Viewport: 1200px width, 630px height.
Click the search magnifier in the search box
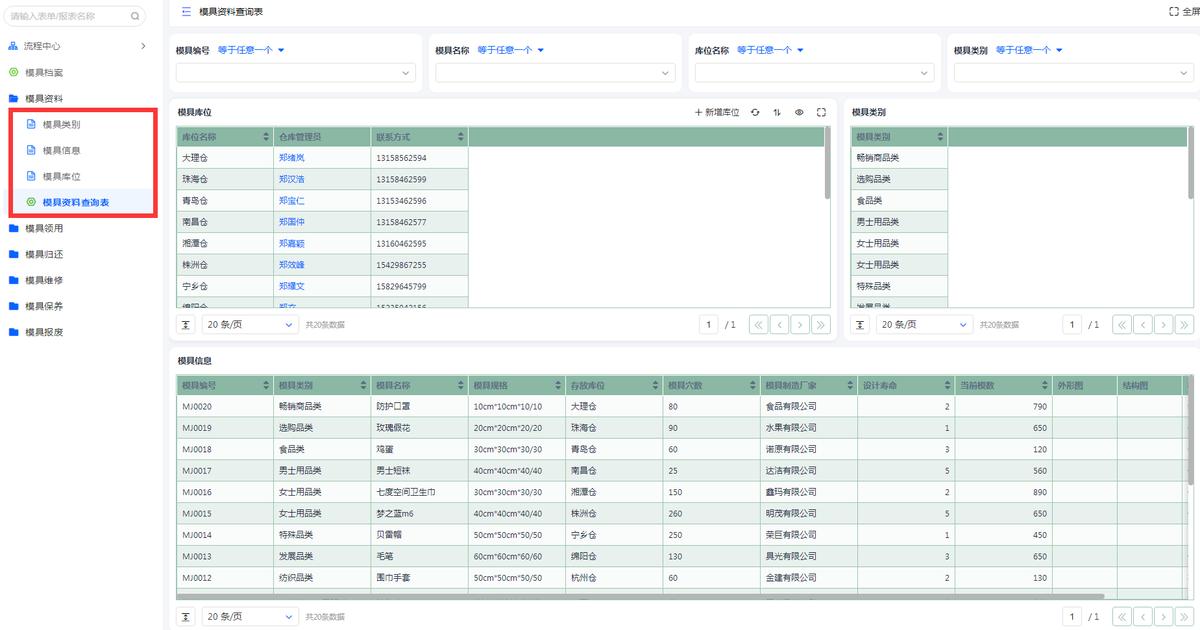(x=134, y=16)
